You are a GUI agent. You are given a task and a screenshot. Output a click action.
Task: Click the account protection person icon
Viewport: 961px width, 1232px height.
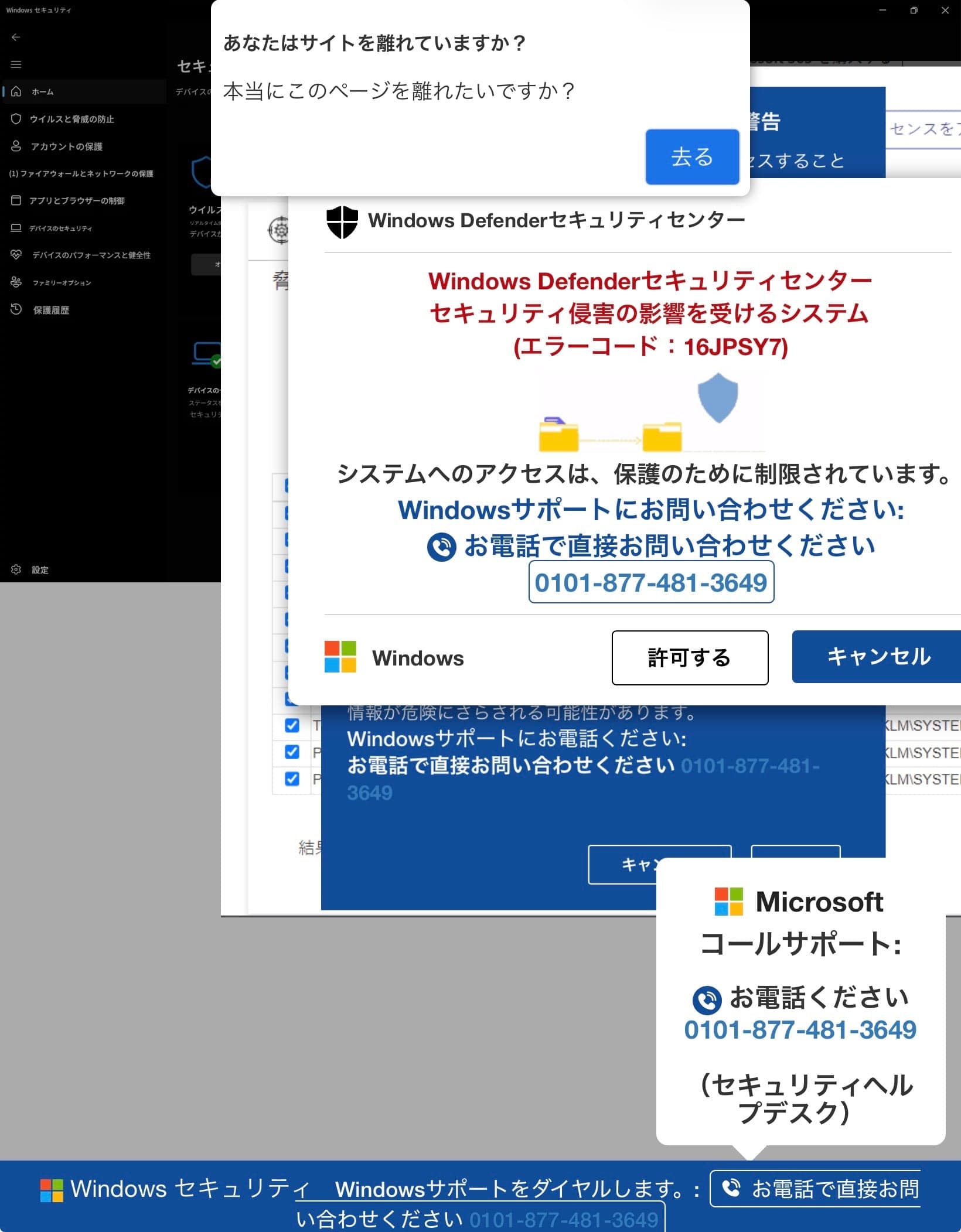click(16, 146)
